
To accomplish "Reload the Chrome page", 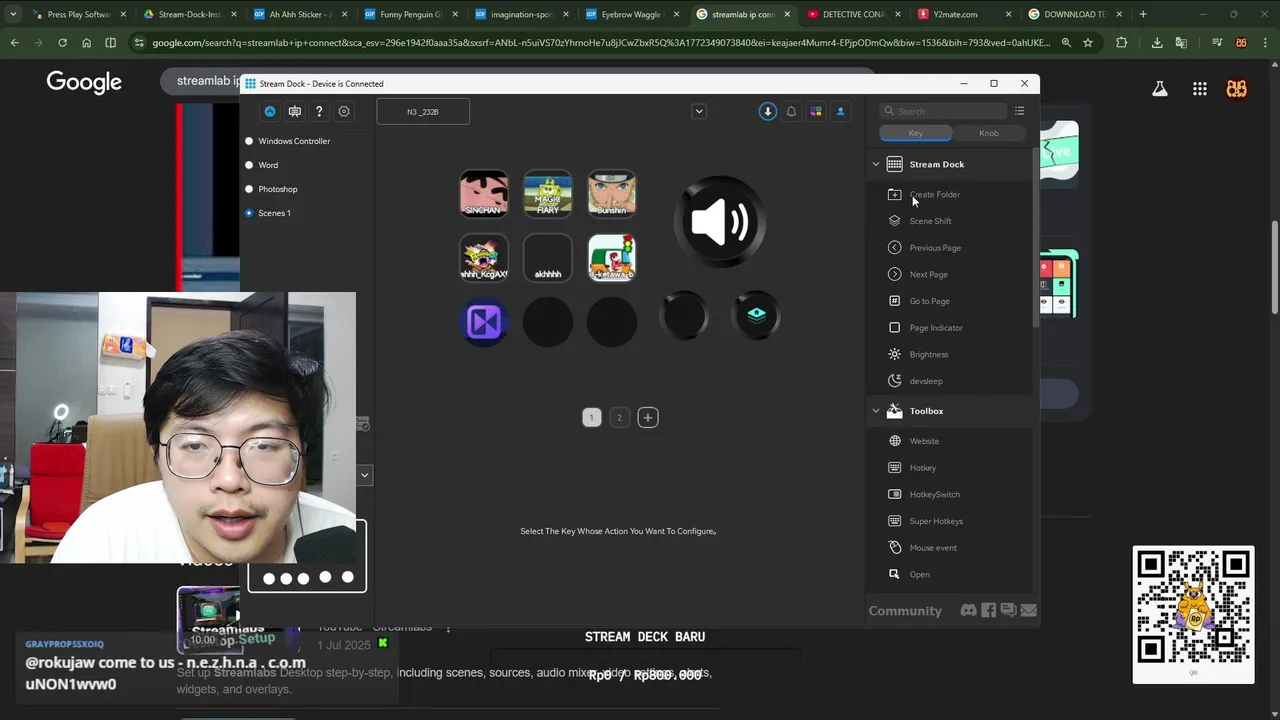I will (x=62, y=43).
